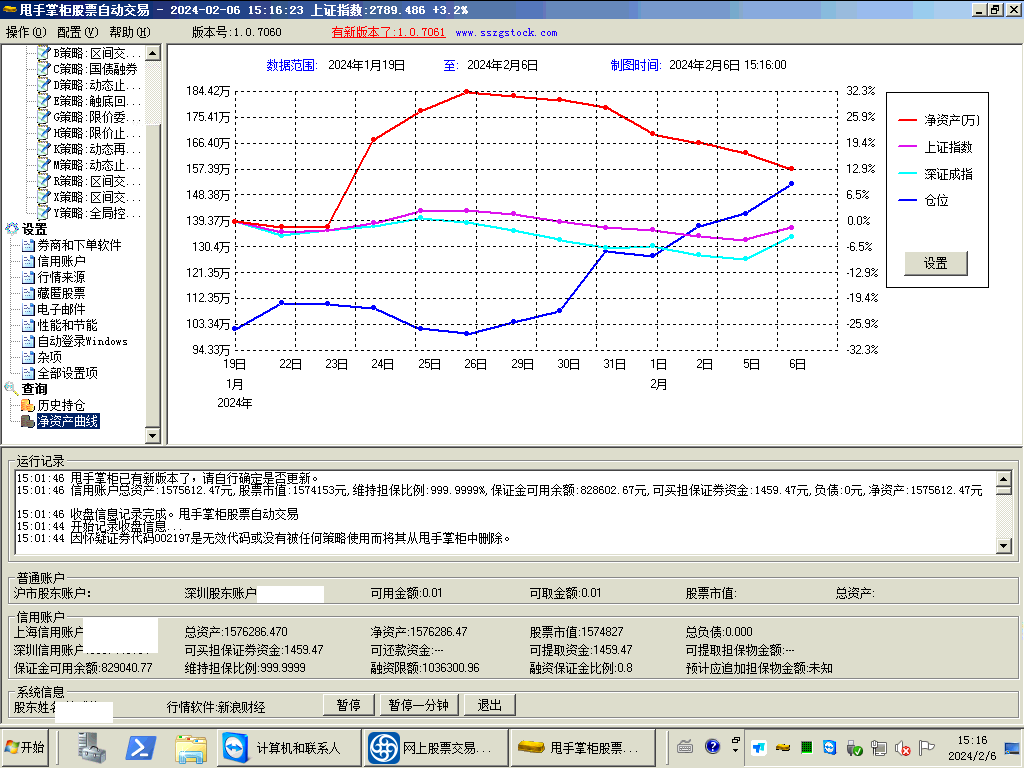The height and width of the screenshot is (768, 1024).
Task: Click the 历史持仓 icon in the query tree
Action: click(27, 405)
